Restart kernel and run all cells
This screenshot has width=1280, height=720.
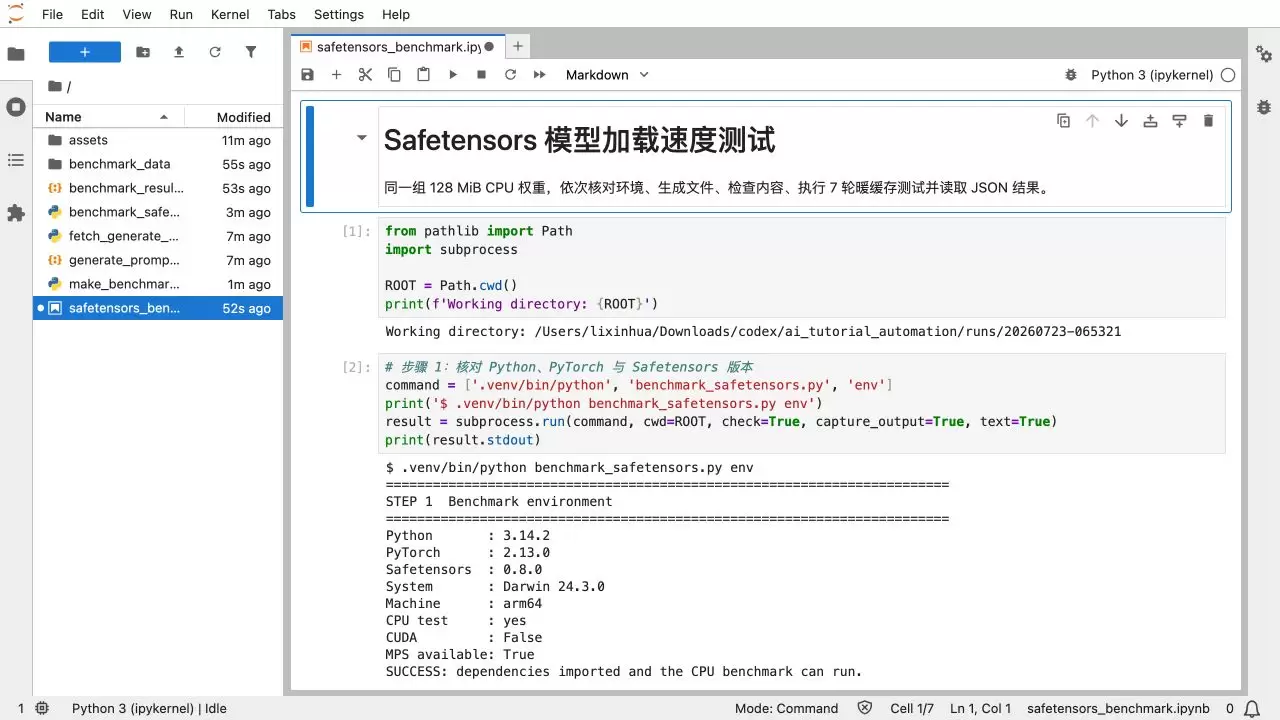pyautogui.click(x=540, y=75)
